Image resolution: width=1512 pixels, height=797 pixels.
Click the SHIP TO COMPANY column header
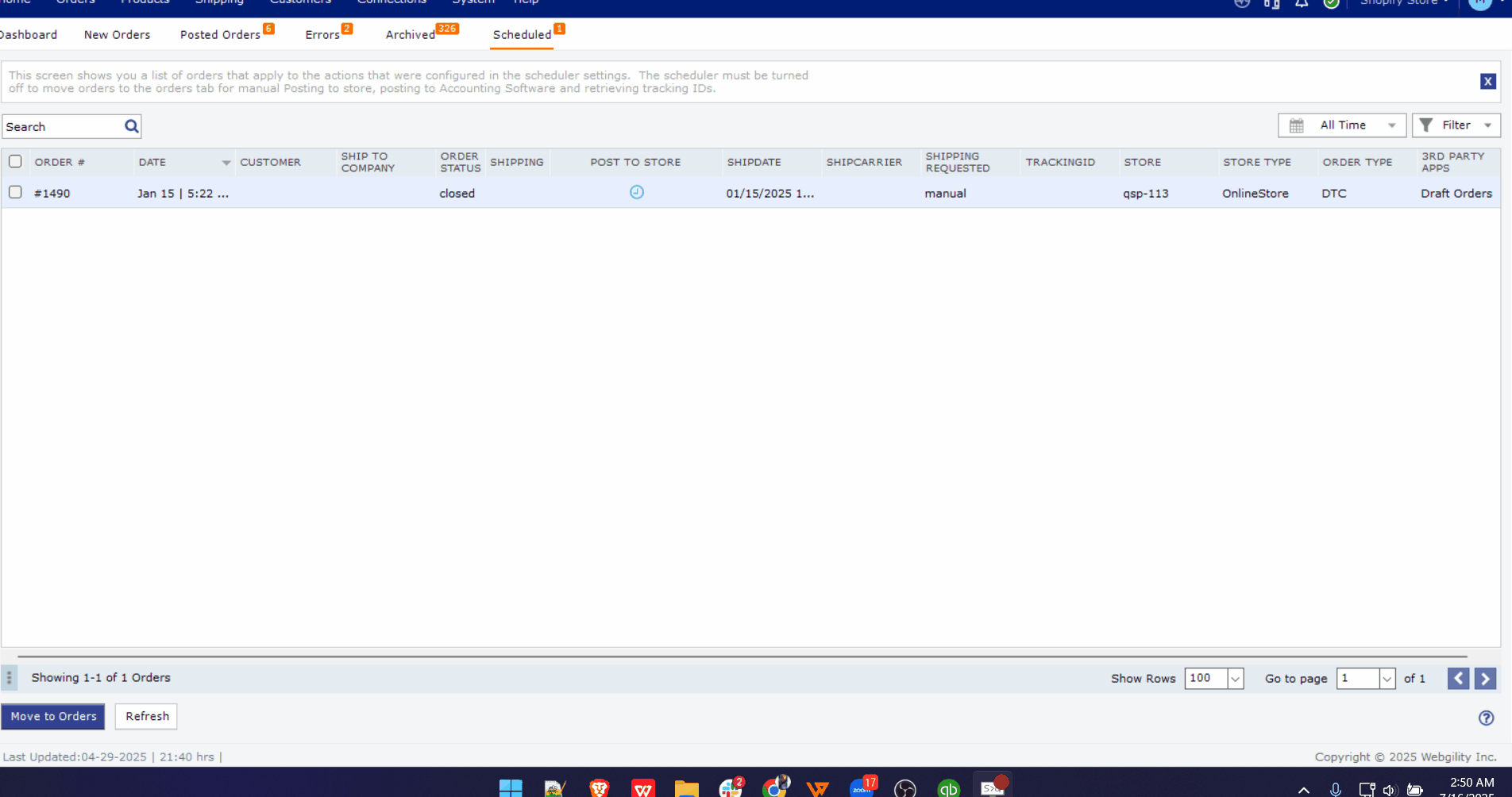coord(368,162)
